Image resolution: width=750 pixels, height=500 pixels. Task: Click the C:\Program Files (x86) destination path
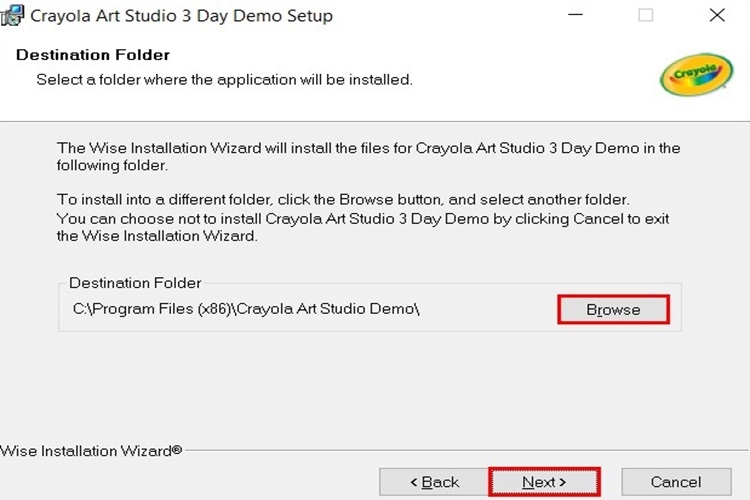[246, 309]
